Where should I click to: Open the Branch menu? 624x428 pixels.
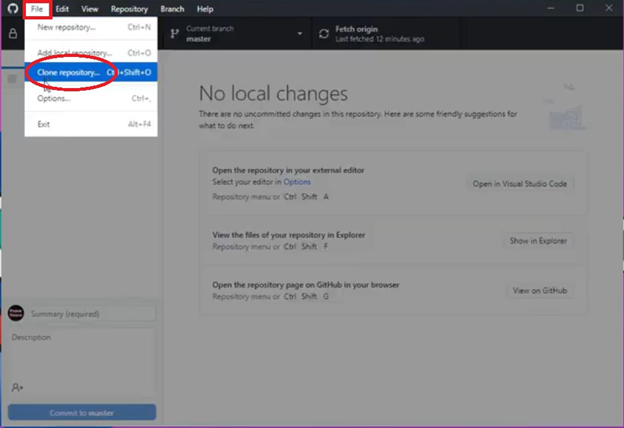tap(172, 9)
